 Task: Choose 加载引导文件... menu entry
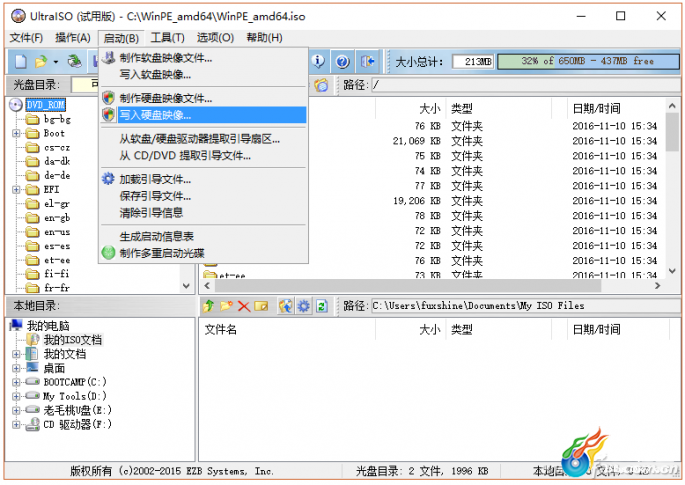click(204, 180)
